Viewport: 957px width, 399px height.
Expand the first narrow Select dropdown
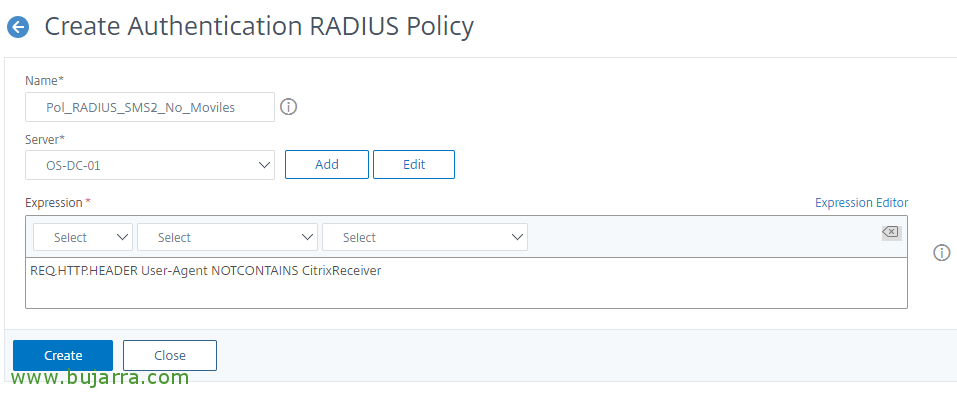coord(83,237)
